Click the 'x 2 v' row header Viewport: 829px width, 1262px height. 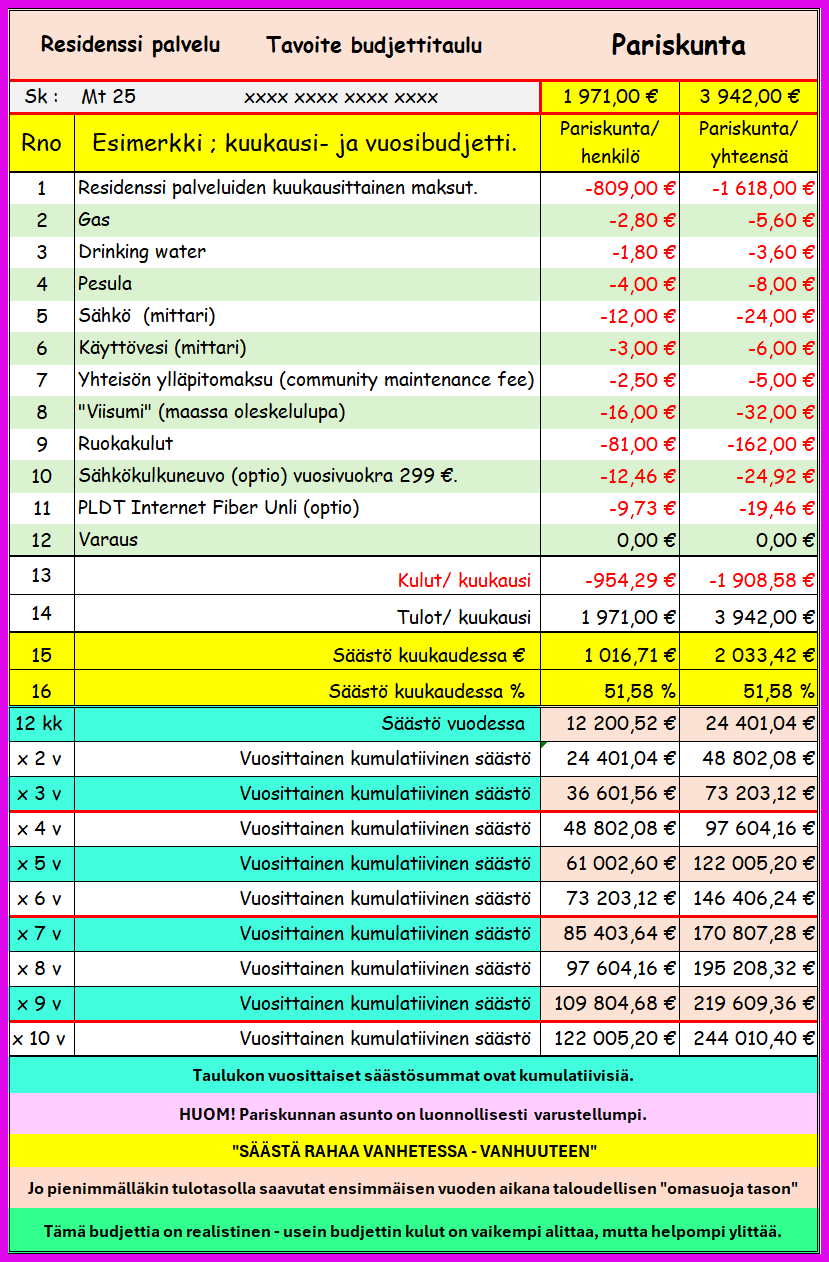tap(42, 759)
